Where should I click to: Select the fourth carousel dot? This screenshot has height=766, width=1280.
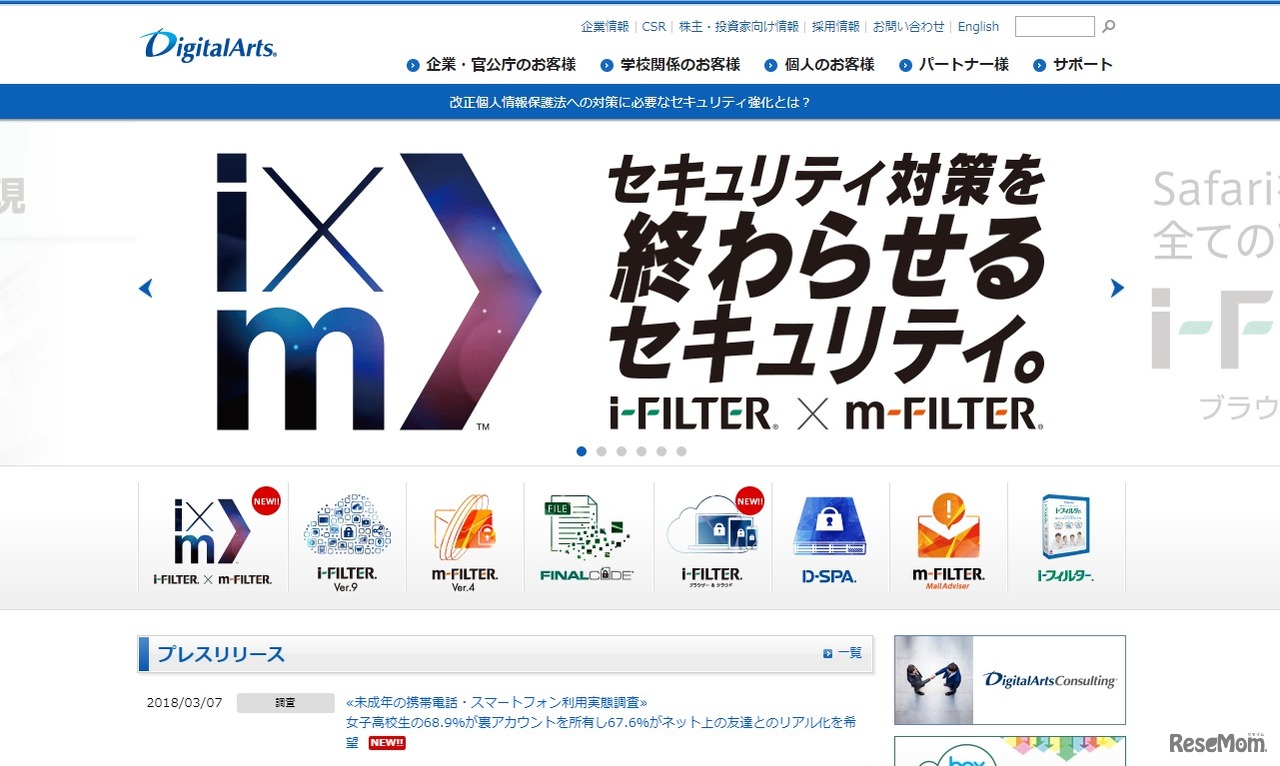[642, 451]
